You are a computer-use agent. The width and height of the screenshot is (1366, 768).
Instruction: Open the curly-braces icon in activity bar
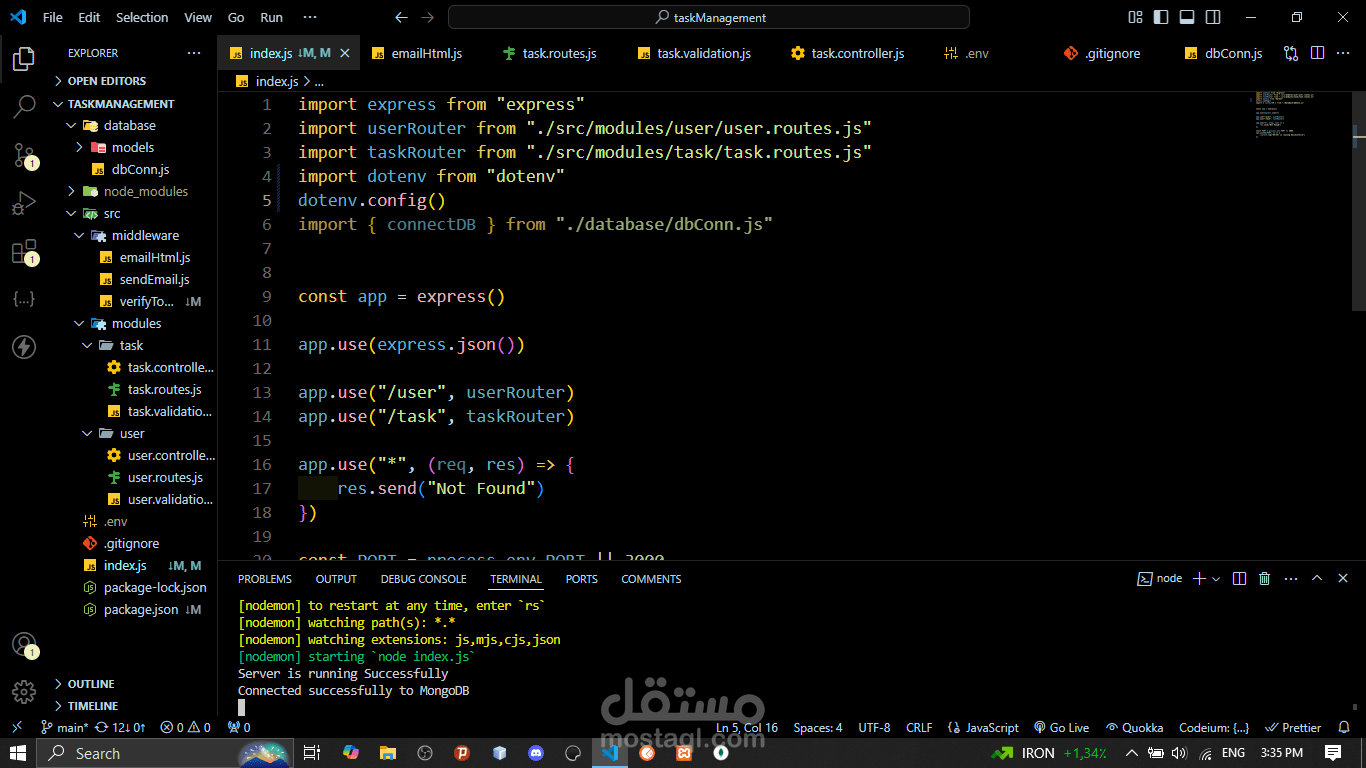(x=23, y=299)
